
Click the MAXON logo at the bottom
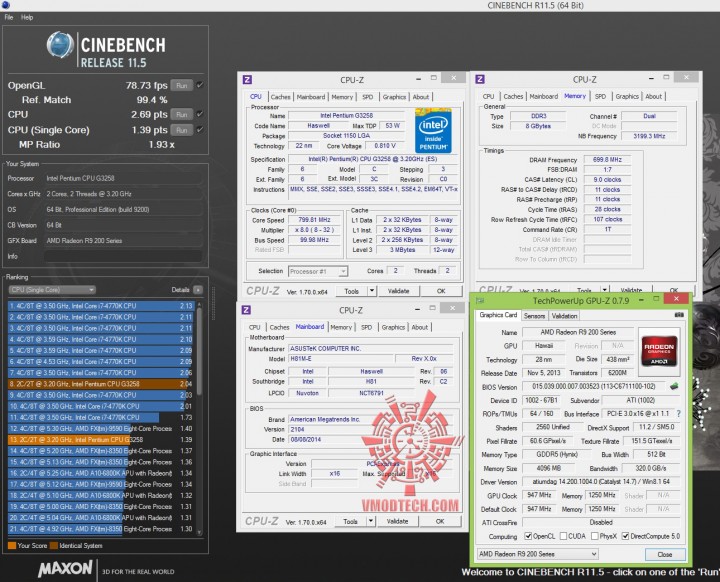pyautogui.click(x=65, y=569)
